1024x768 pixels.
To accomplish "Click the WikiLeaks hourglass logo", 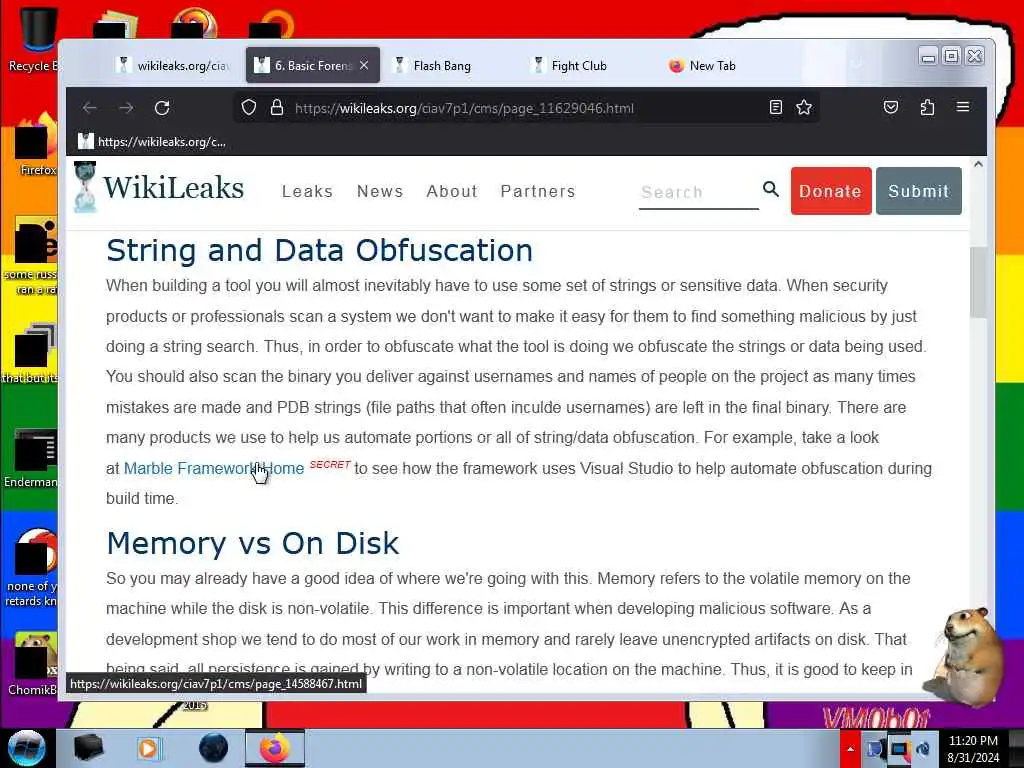I will pos(85,187).
